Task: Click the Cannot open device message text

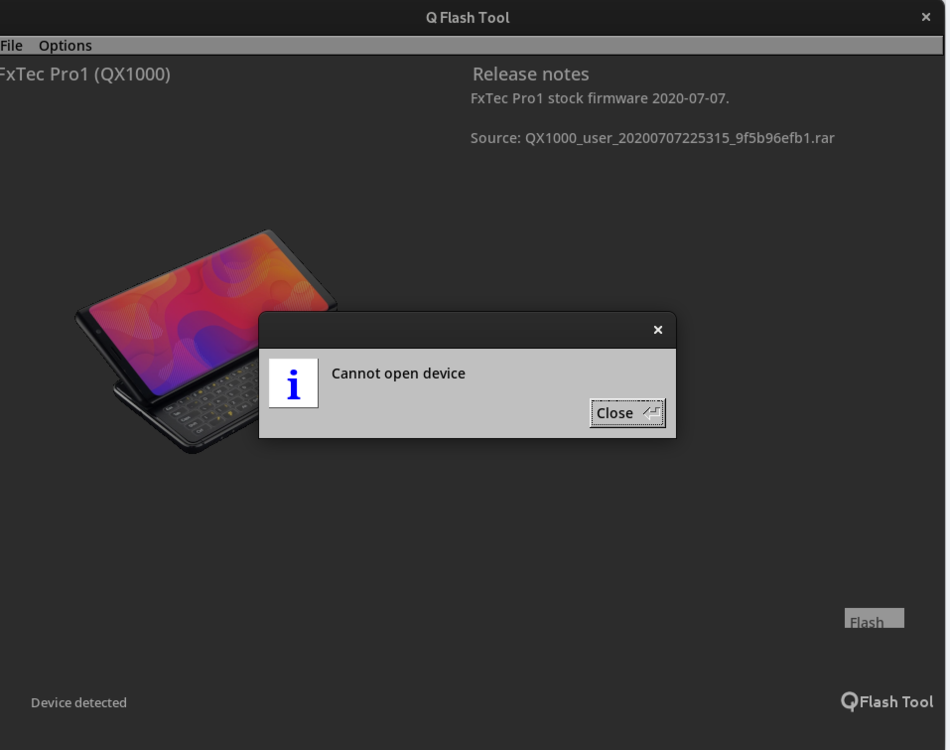Action: [398, 373]
